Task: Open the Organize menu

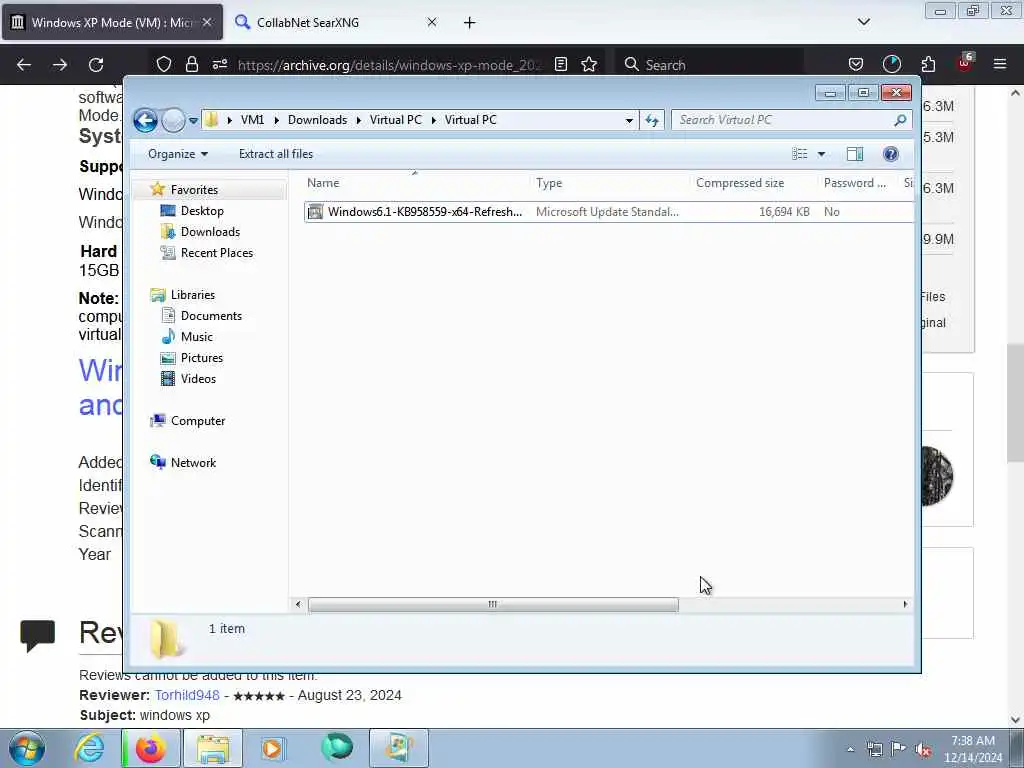Action: [178, 154]
